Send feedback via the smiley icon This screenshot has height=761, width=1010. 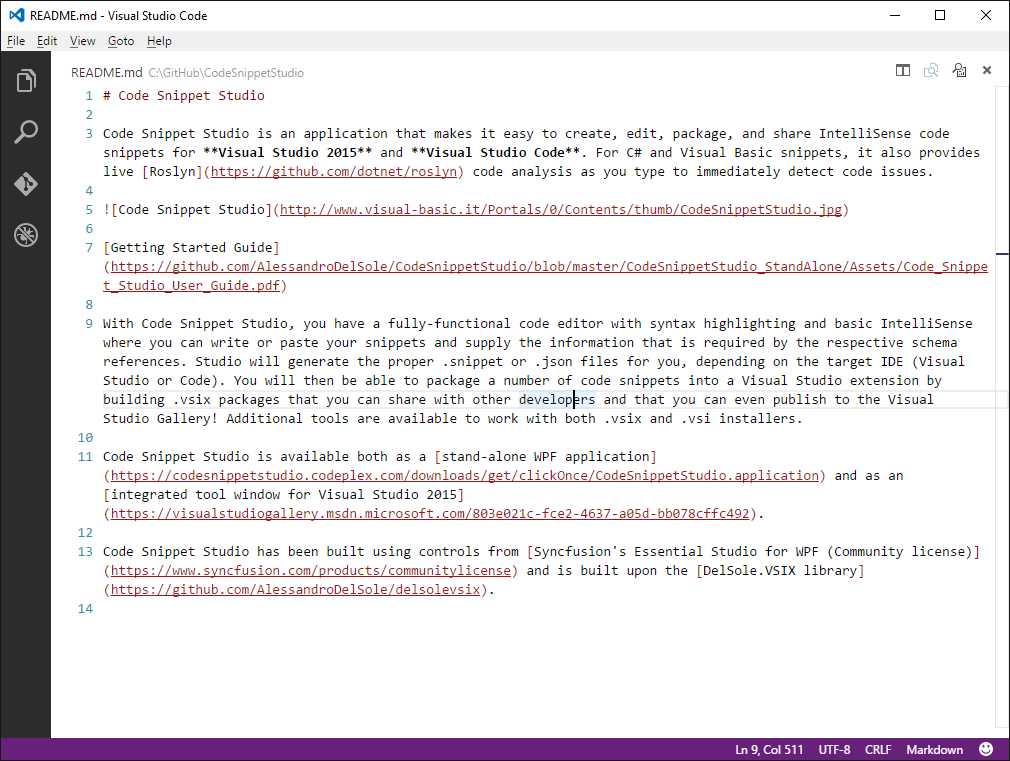pos(986,749)
